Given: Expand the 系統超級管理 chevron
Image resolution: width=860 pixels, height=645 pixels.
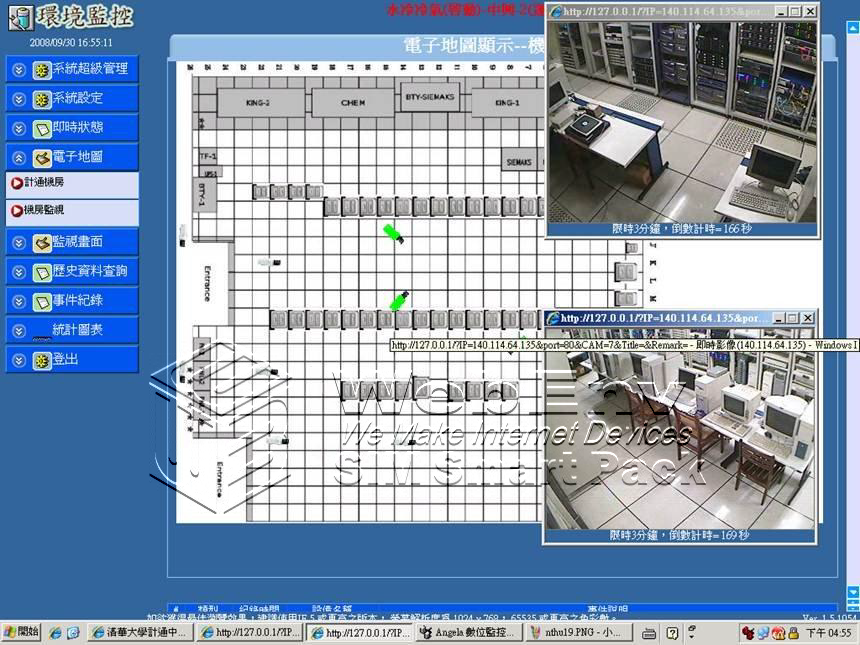Looking at the screenshot, I should pos(19,70).
